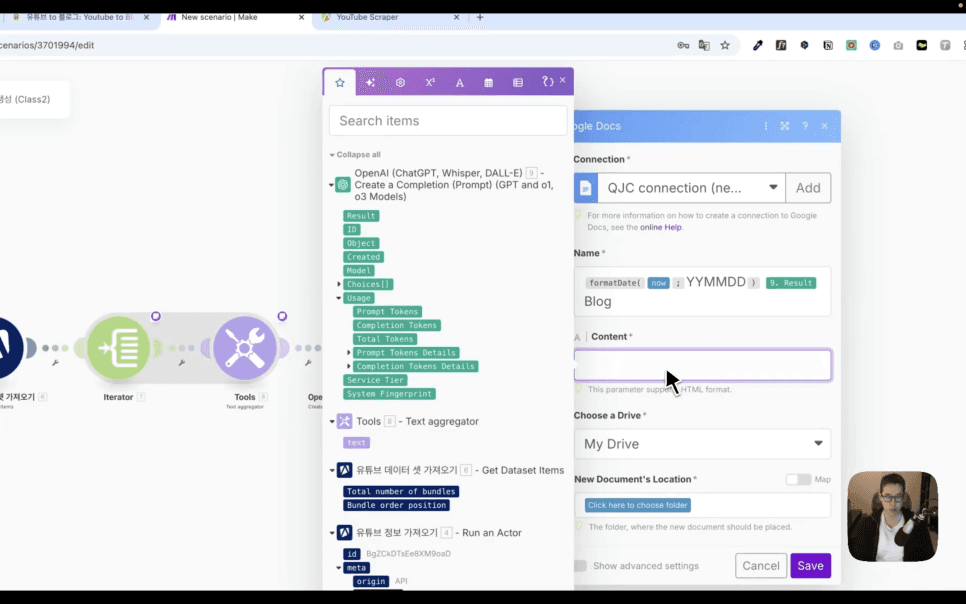Open the Connection dropdown

coord(691,188)
